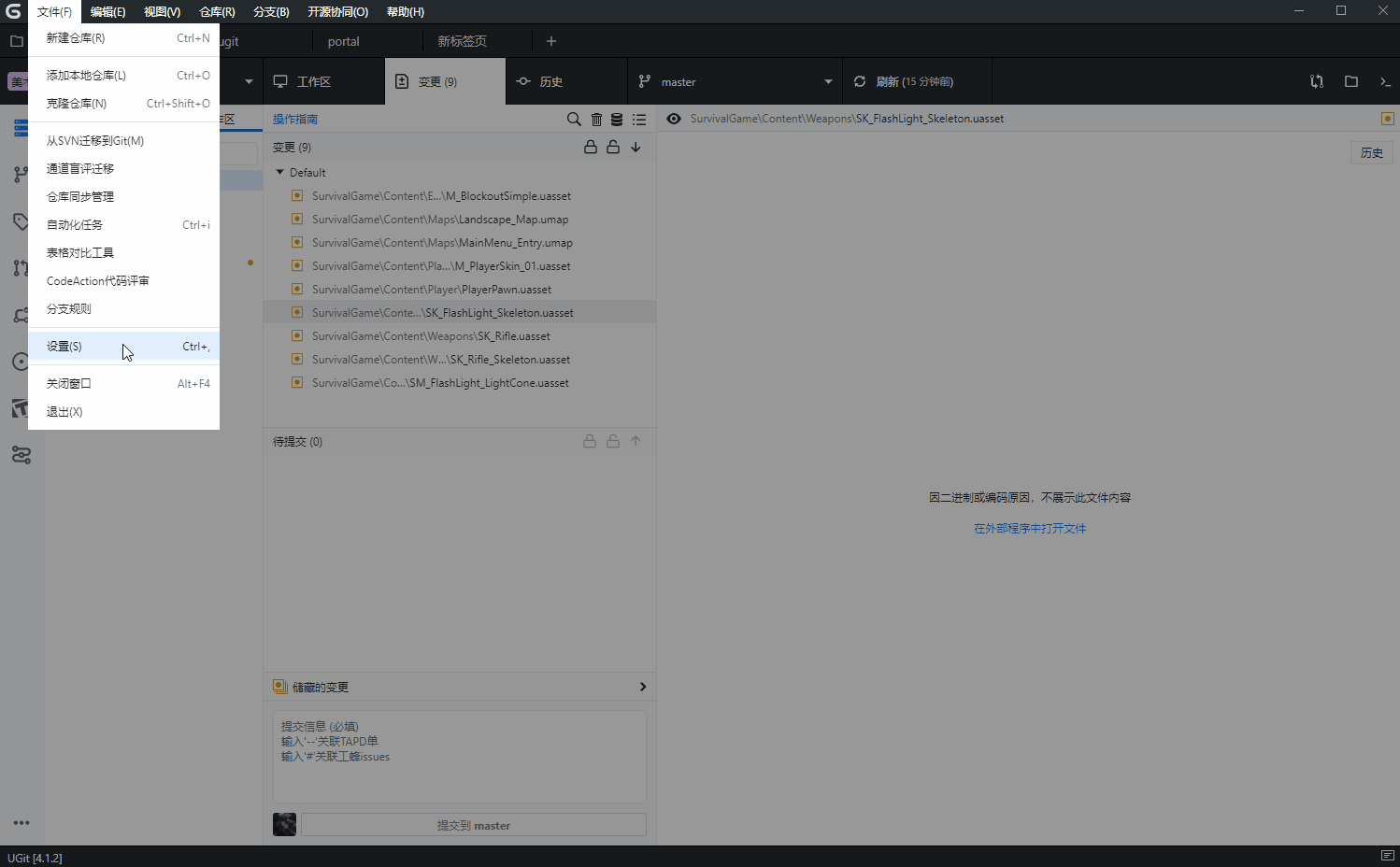Expand the stashed changes section chevron
This screenshot has width=1400, height=867.
(642, 686)
